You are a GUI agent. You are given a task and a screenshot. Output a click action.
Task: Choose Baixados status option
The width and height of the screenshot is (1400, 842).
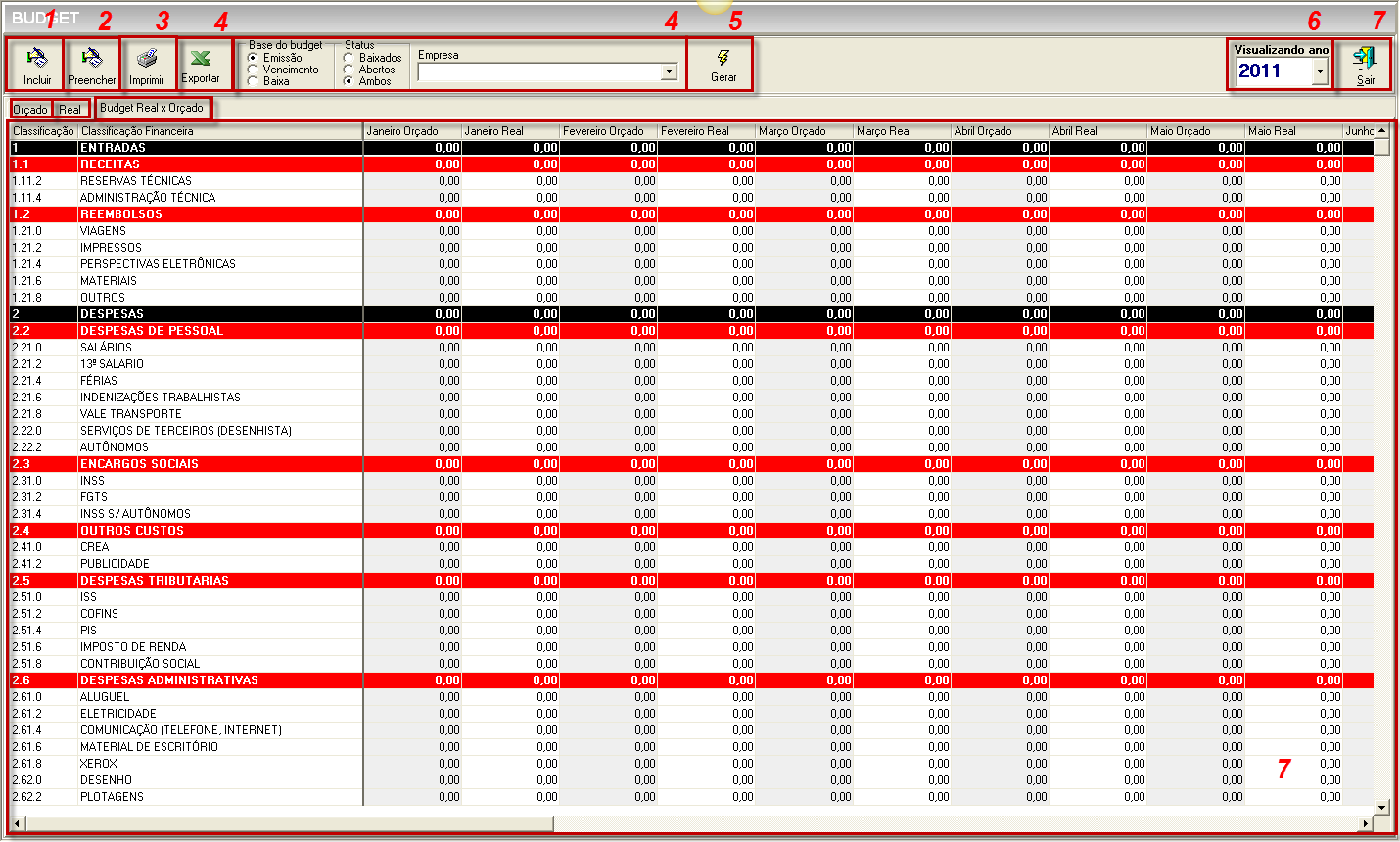(349, 58)
